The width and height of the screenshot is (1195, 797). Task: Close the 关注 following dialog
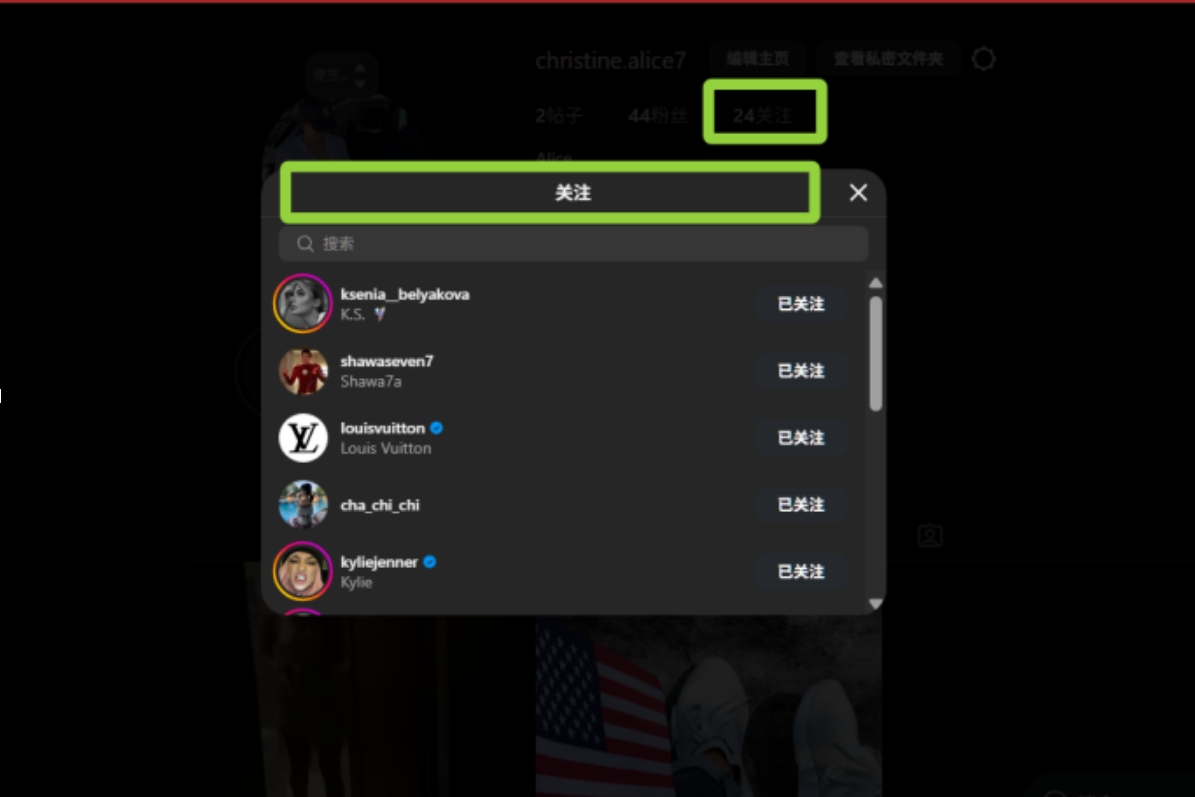coord(858,193)
